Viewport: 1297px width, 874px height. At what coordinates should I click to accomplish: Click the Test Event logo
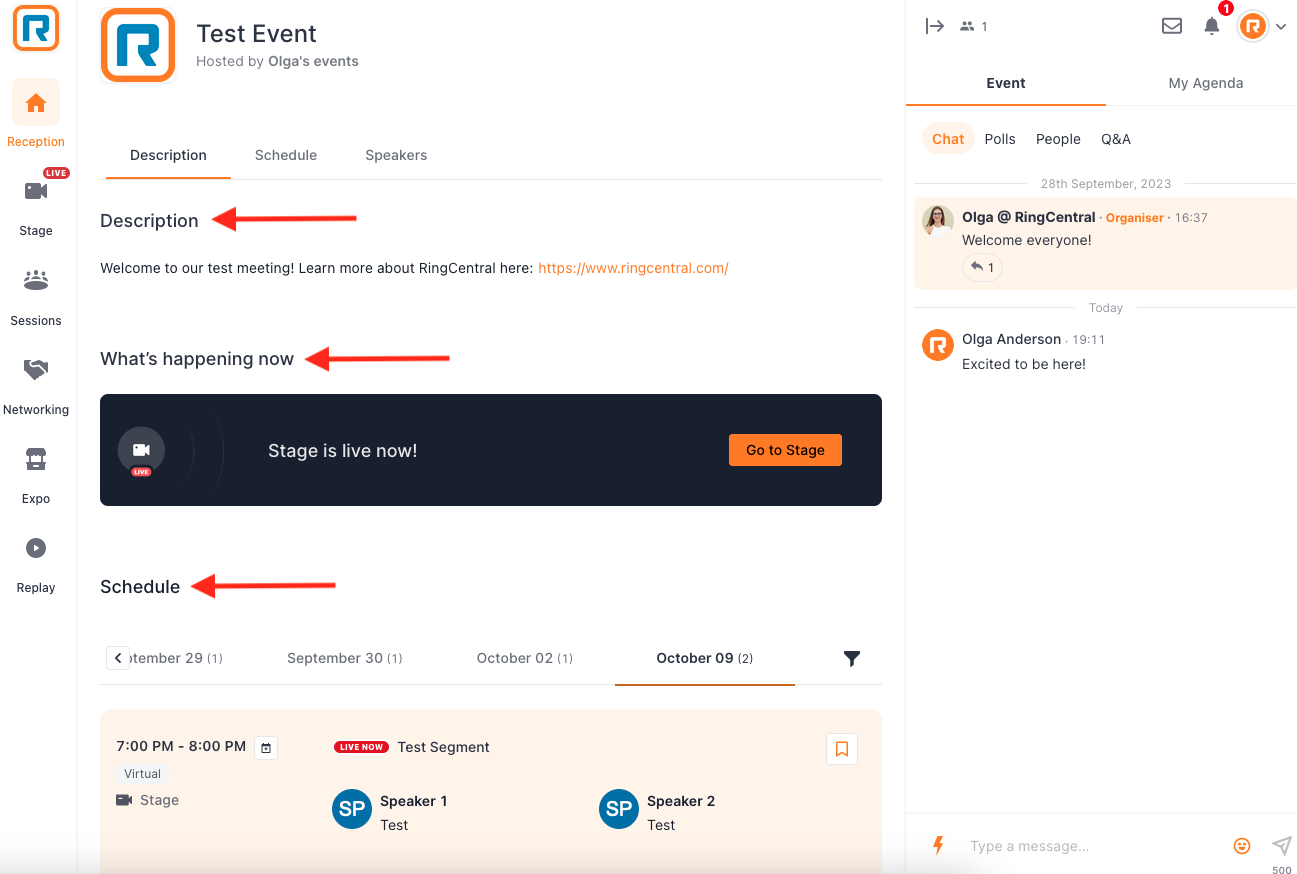[x=138, y=45]
